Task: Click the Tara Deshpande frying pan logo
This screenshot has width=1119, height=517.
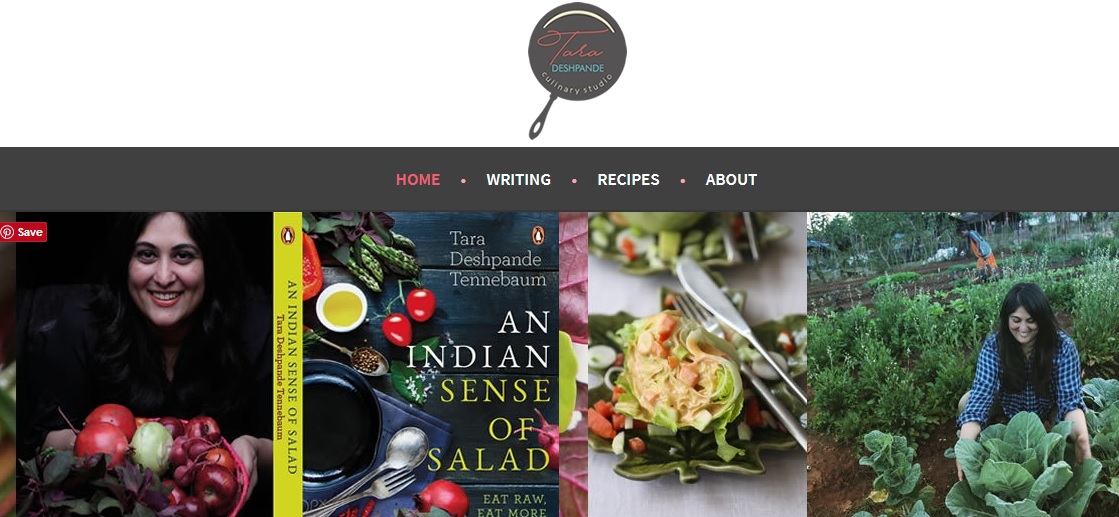Action: [577, 70]
